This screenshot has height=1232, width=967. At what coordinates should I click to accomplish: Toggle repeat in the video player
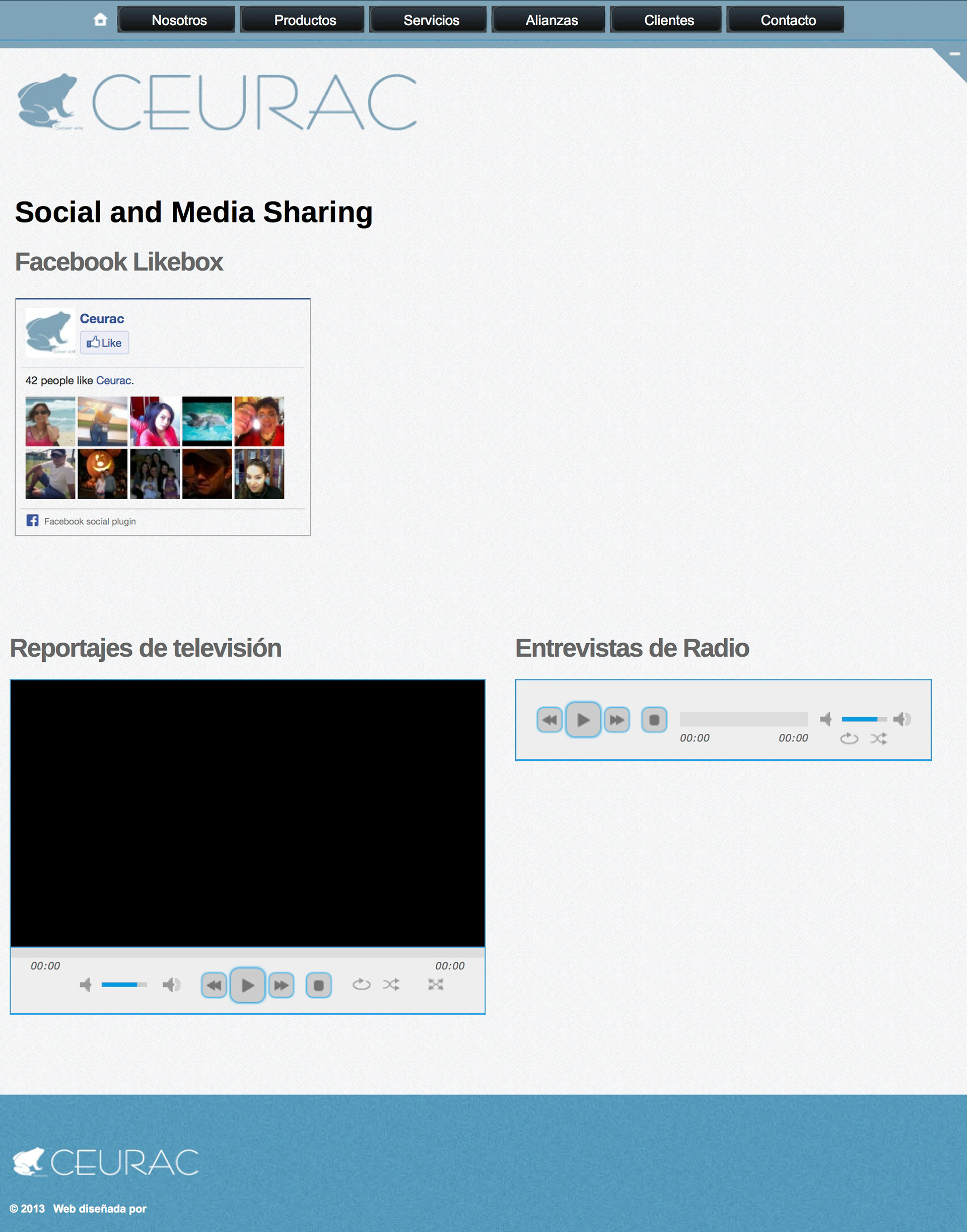(361, 985)
